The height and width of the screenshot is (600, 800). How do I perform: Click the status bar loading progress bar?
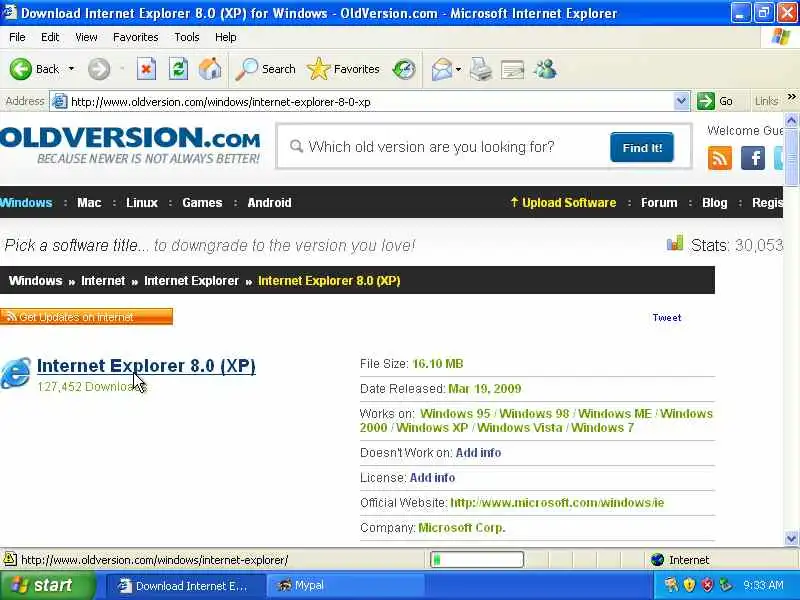coord(477,560)
